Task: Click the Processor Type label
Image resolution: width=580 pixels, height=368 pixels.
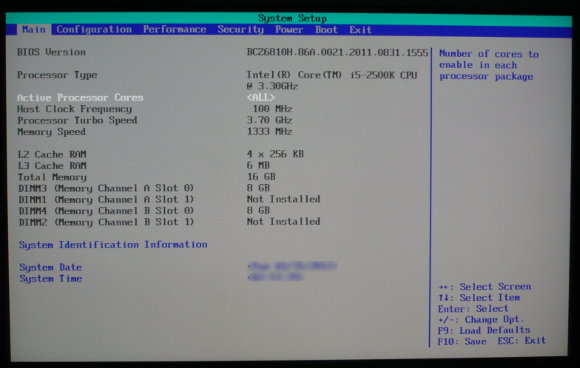Action: (57, 75)
